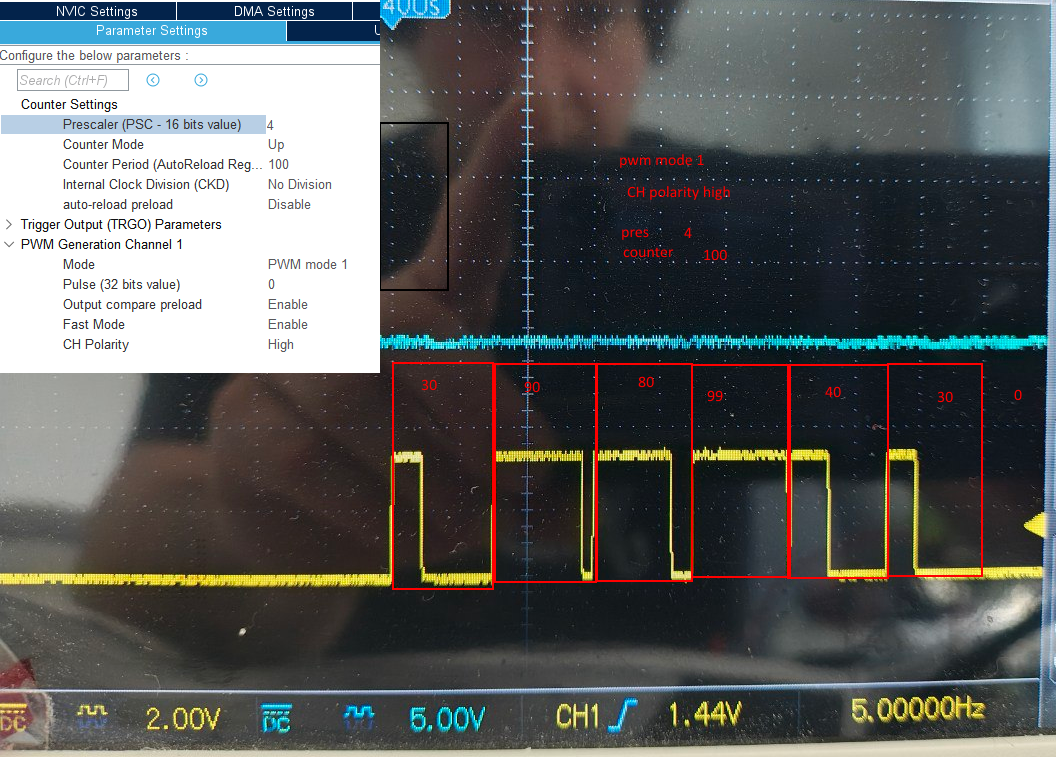The height and width of the screenshot is (757, 1056).
Task: Click the blue bandwidth limit icon near 5.00V
Action: pos(359,714)
